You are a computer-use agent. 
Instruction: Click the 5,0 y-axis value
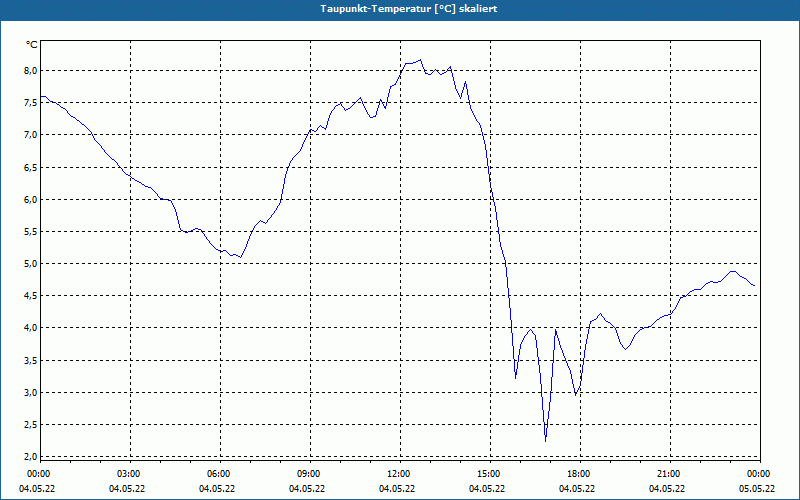[31, 264]
